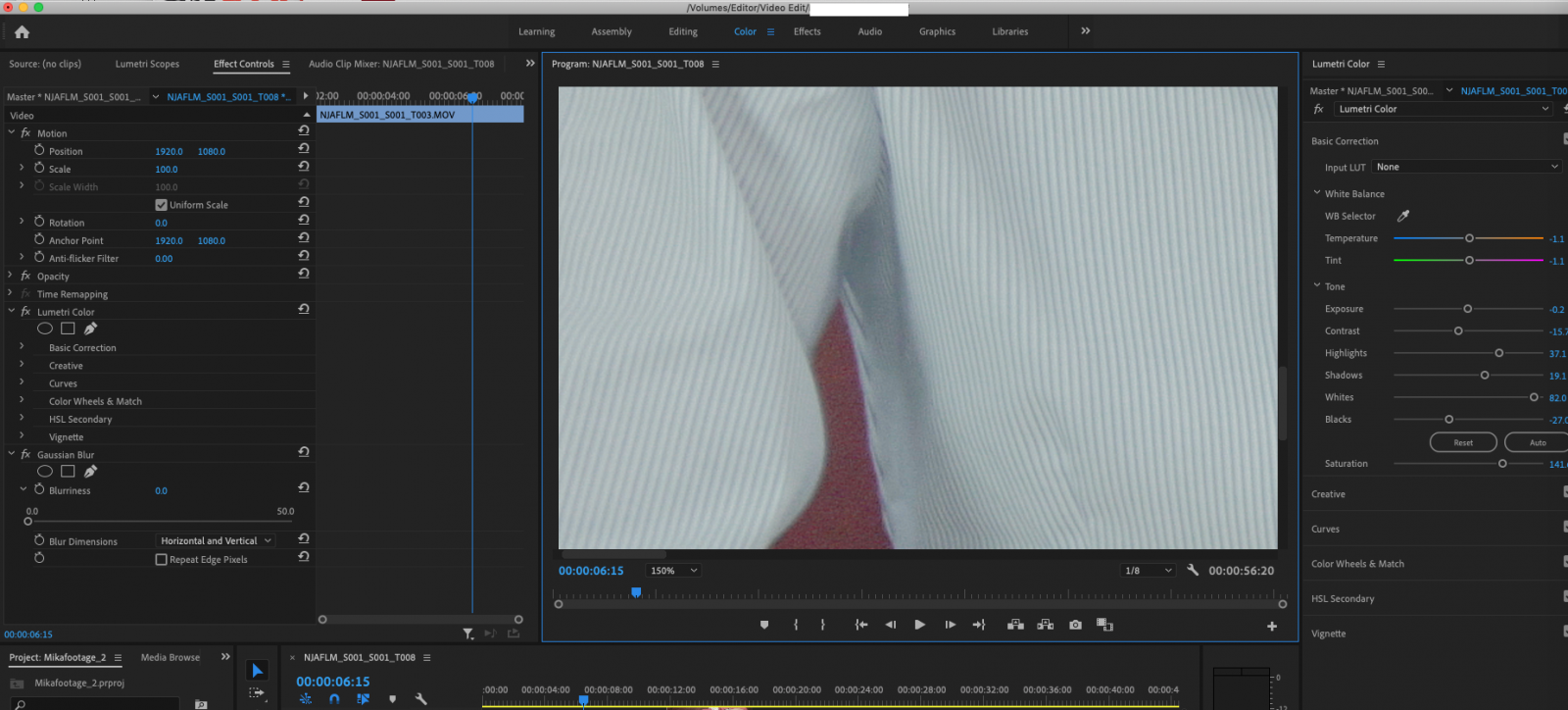
Task: Enable Repeat Edge Pixels checkbox
Action: tap(161, 560)
